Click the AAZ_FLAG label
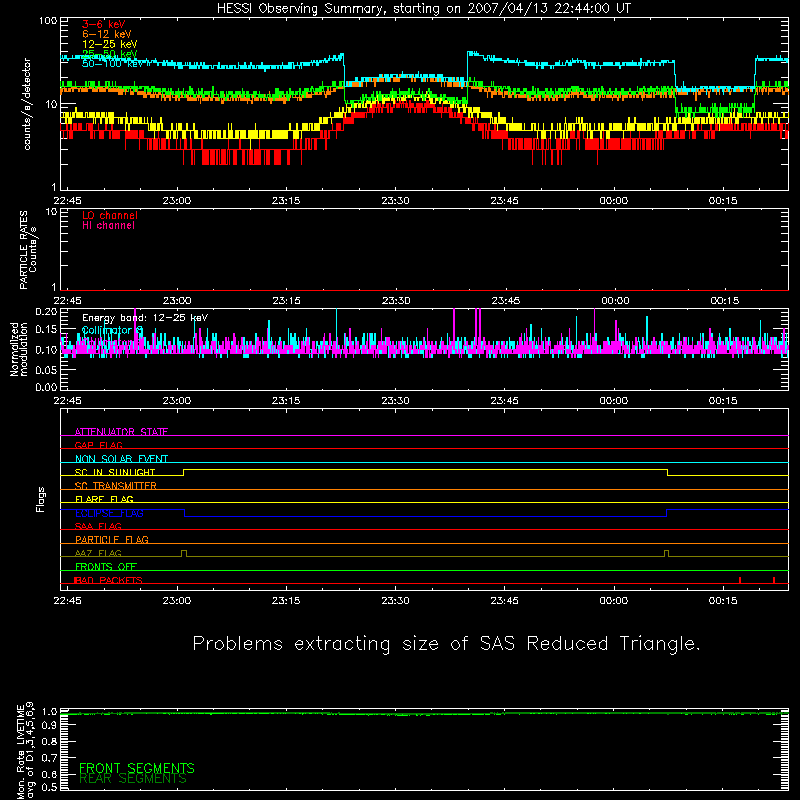This screenshot has height=800, width=800. coord(98,553)
